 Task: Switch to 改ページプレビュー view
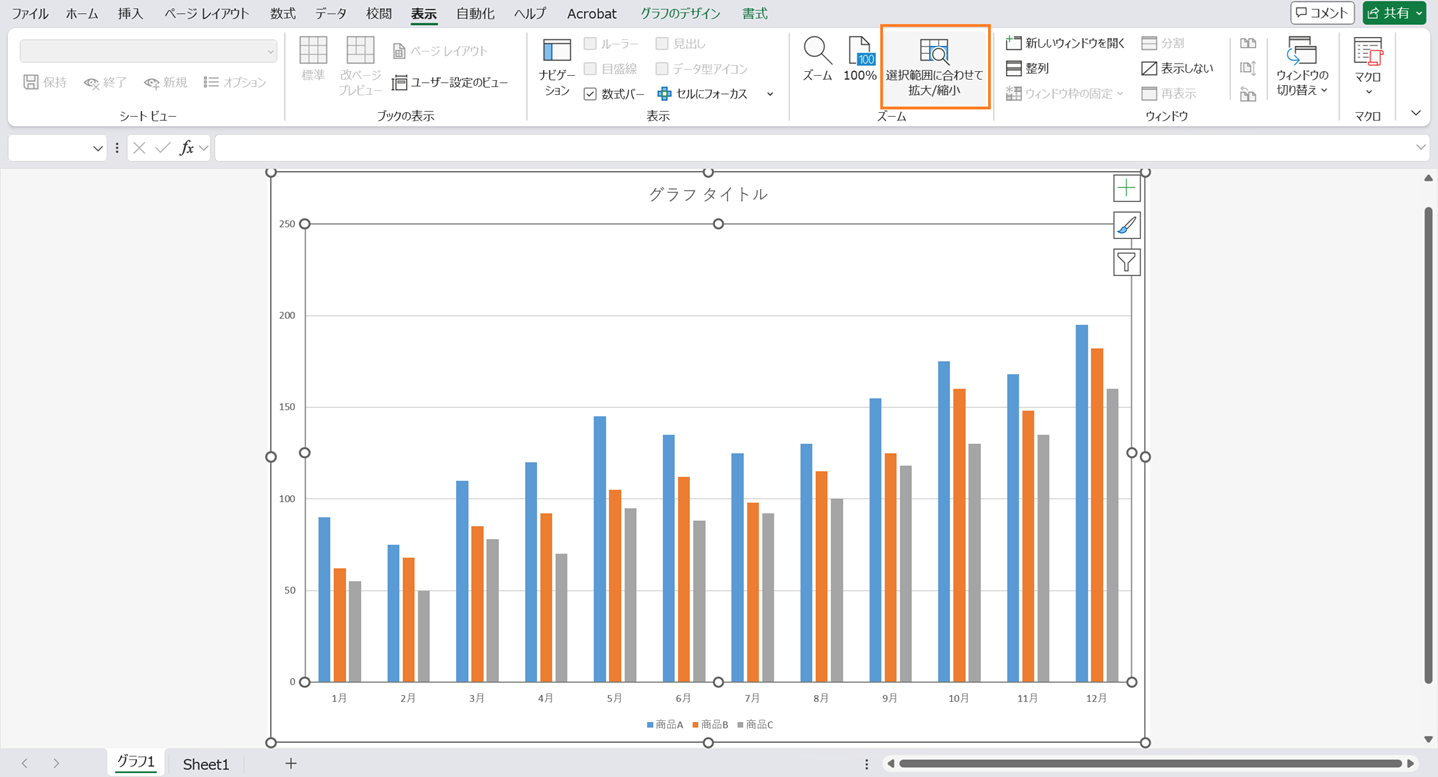360,65
